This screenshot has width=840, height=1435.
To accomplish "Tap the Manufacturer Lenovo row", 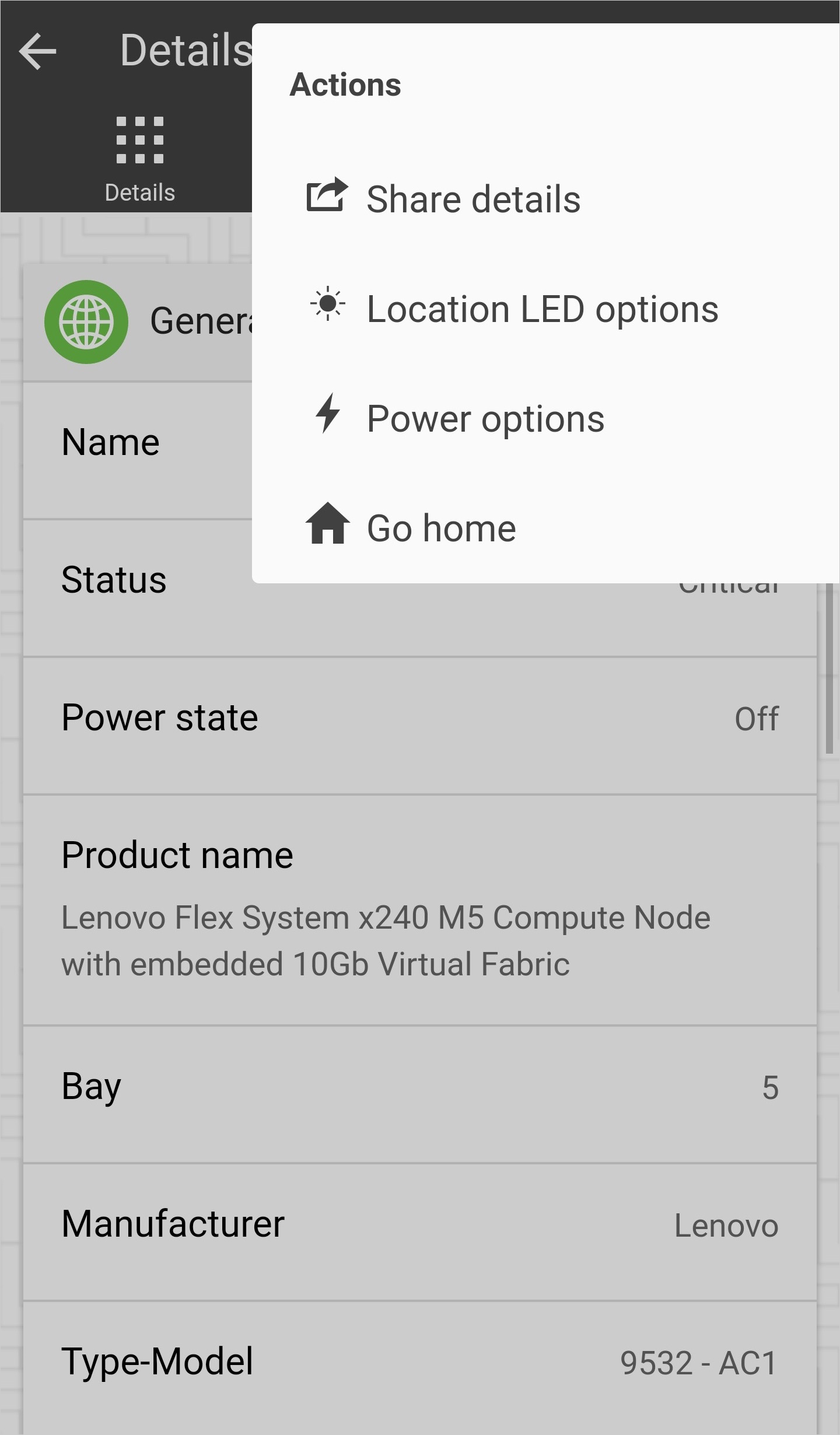I will (420, 1225).
